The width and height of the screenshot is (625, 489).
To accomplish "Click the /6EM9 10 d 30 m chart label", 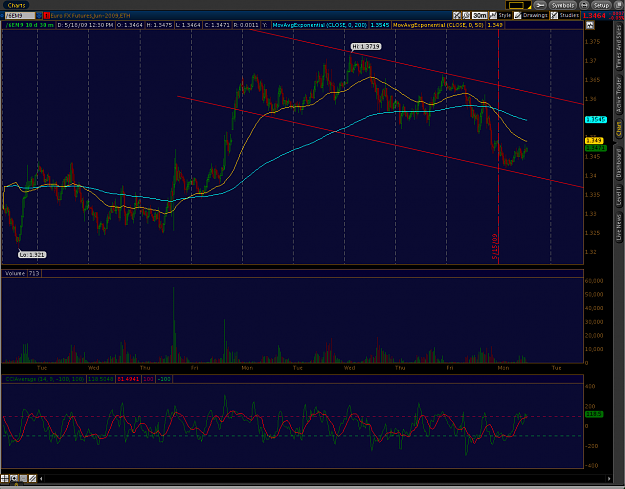I will [29, 25].
